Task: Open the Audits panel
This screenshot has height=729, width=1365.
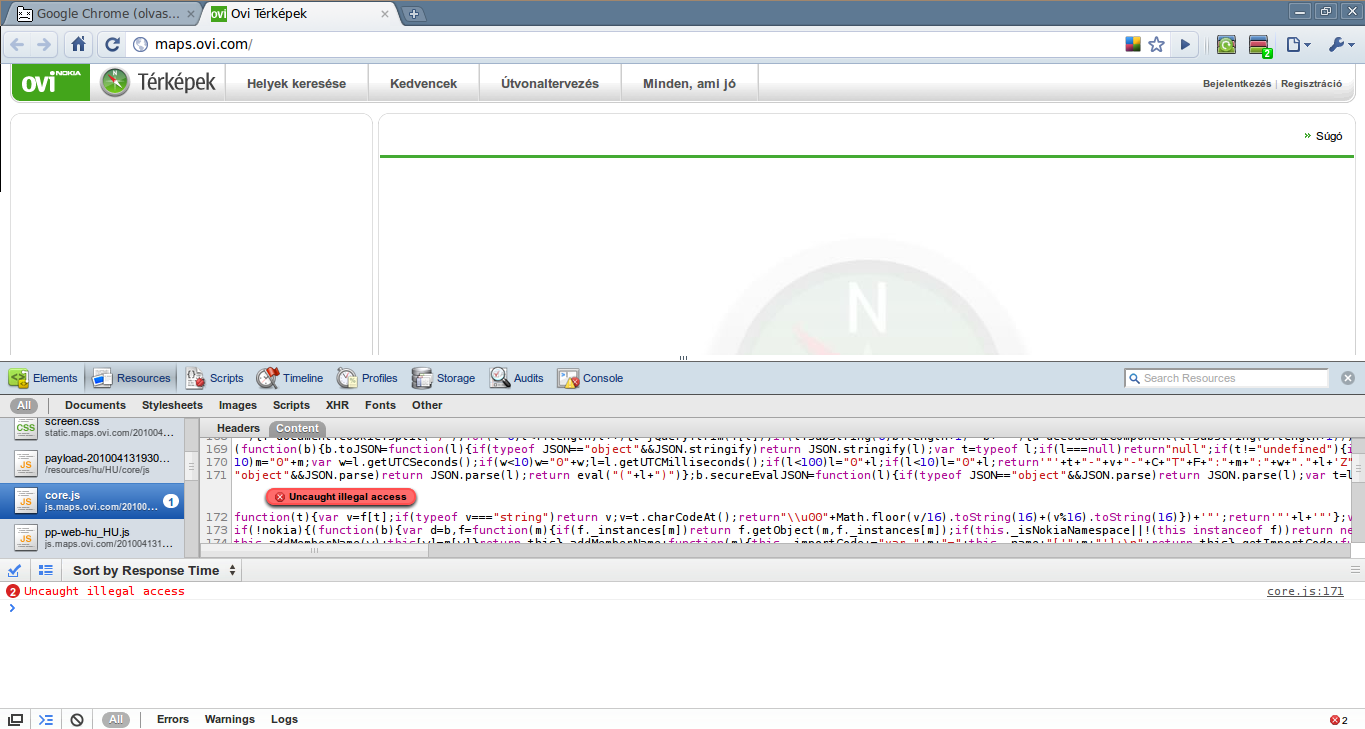Action: click(516, 378)
